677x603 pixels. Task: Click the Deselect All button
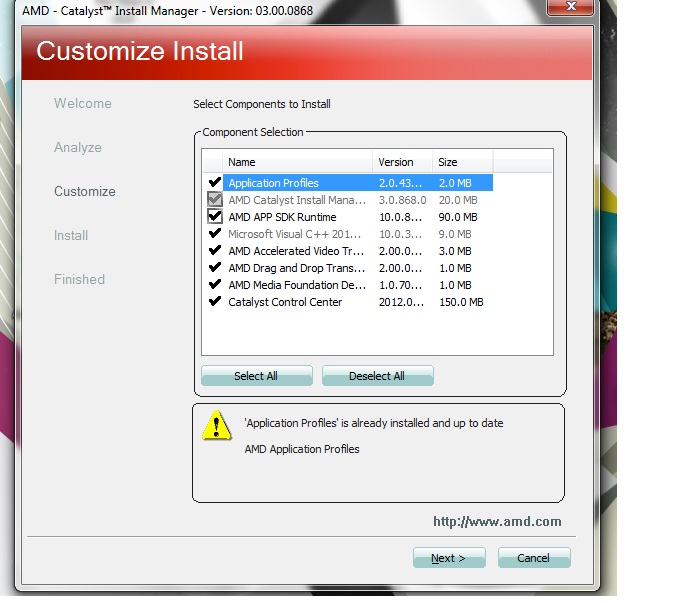(x=377, y=376)
